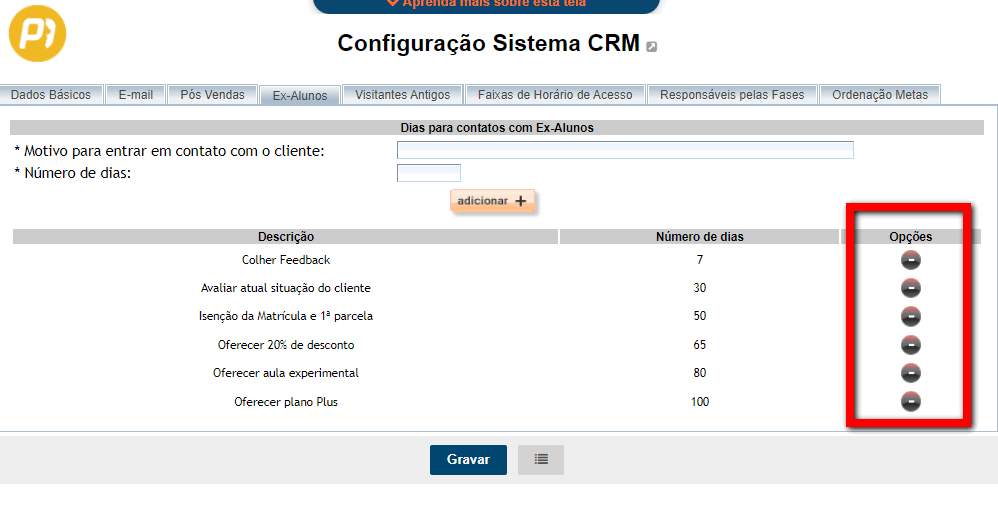
Task: Remove the Oferecer plano Plus row
Action: click(x=910, y=402)
